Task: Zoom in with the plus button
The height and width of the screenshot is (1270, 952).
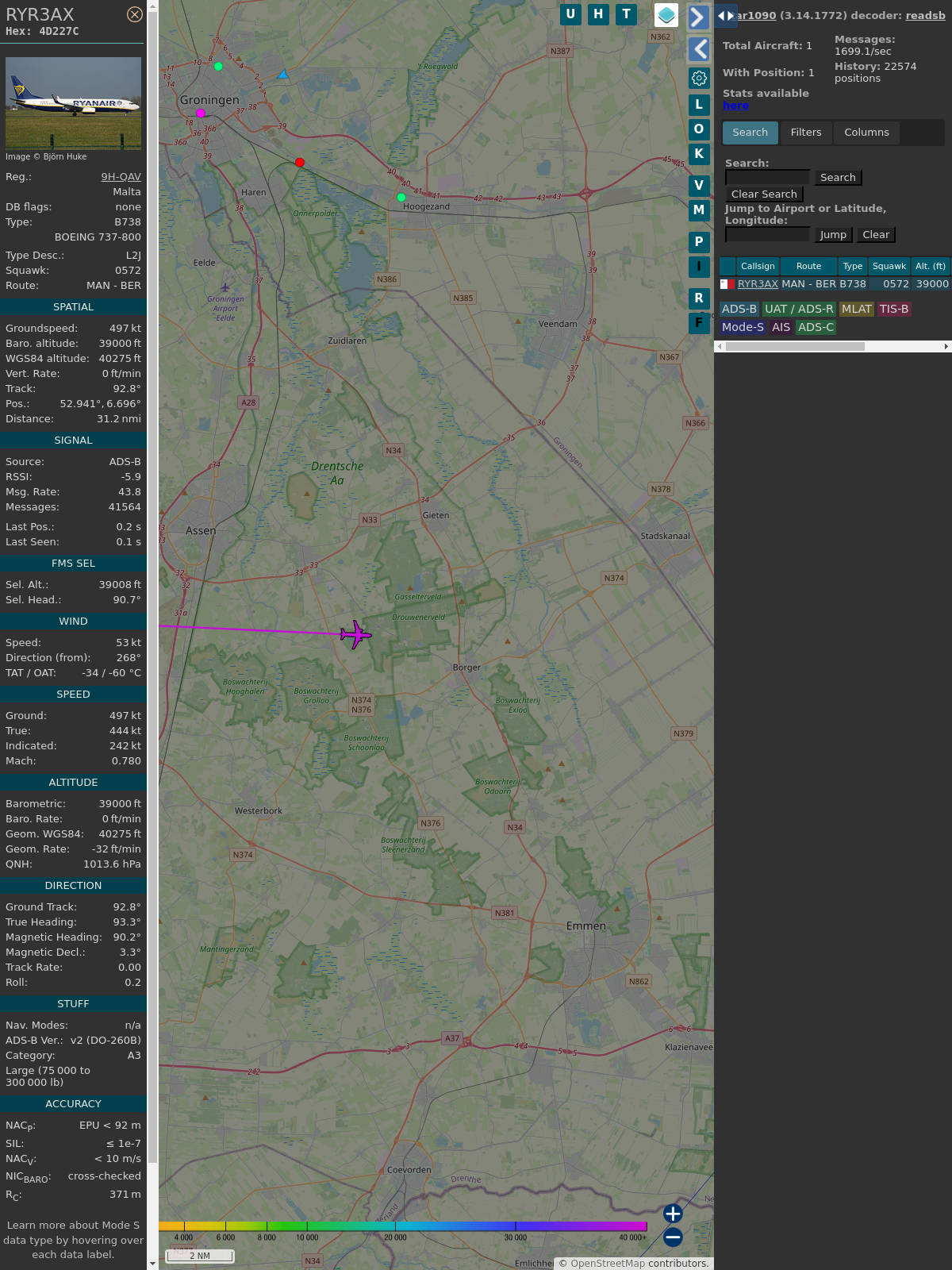Action: pyautogui.click(x=673, y=1214)
